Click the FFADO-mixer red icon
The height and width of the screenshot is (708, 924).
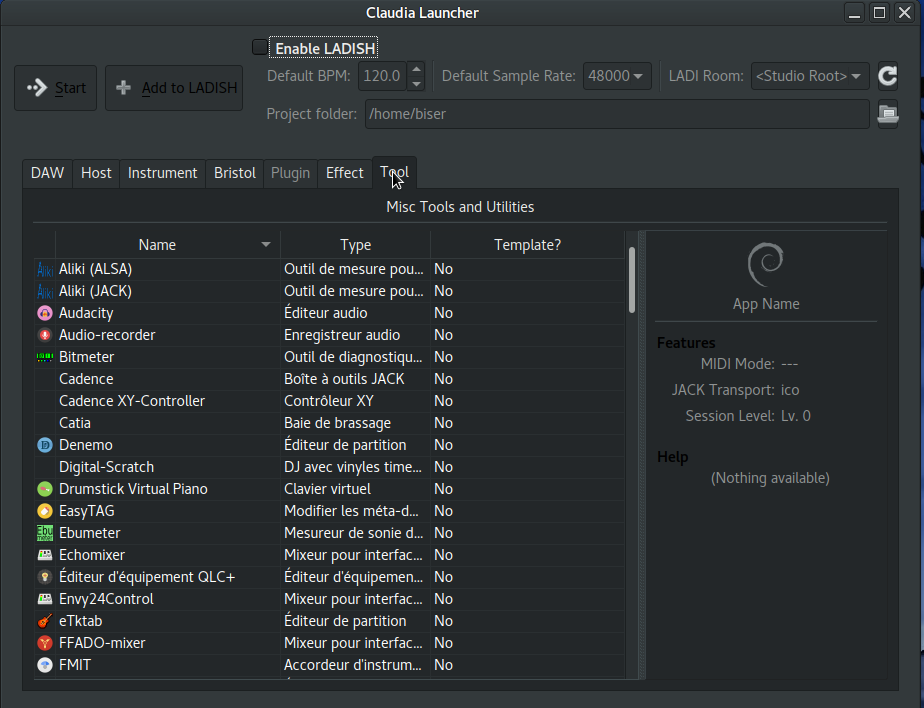tap(45, 643)
